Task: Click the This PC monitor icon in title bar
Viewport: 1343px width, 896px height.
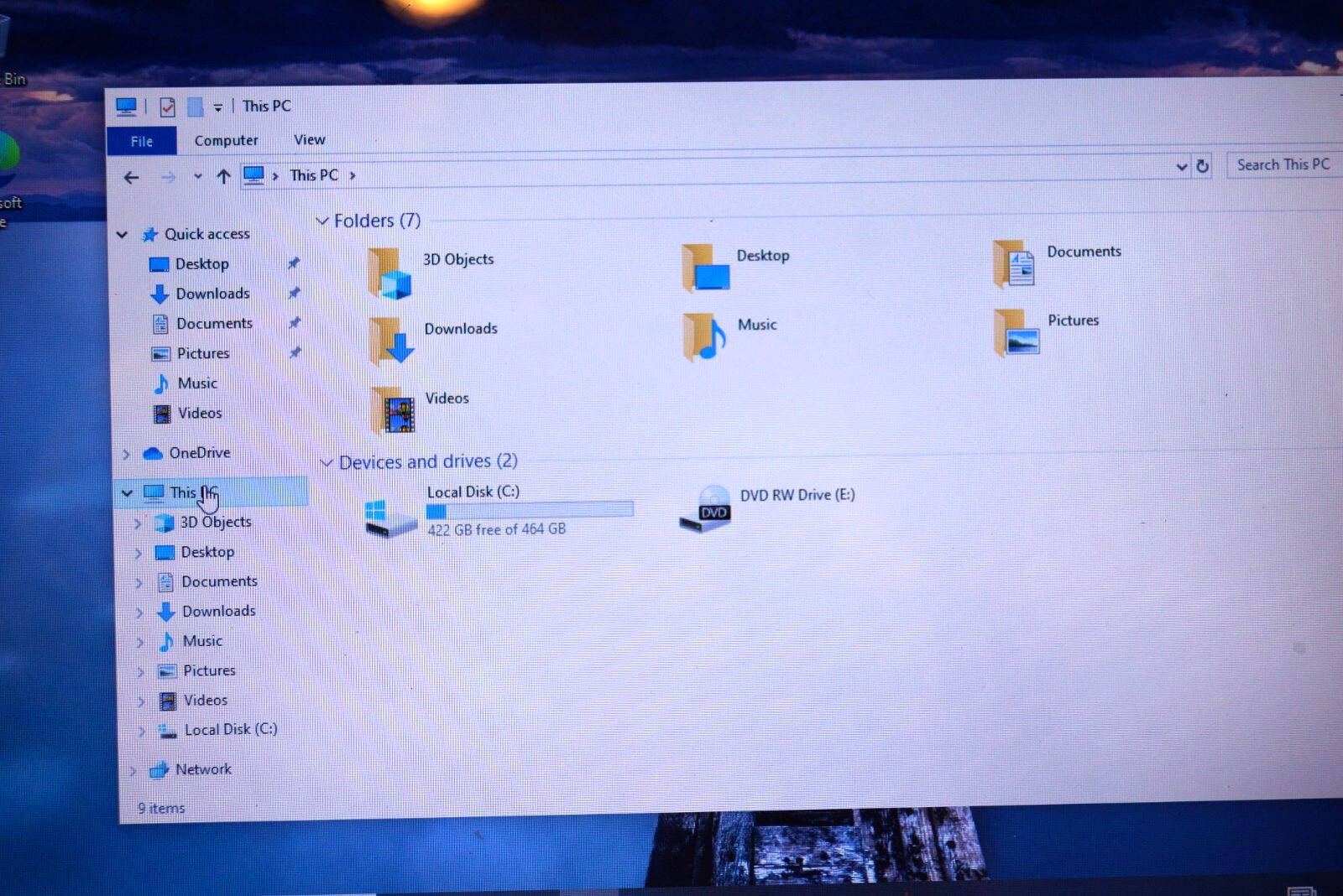Action: click(126, 107)
